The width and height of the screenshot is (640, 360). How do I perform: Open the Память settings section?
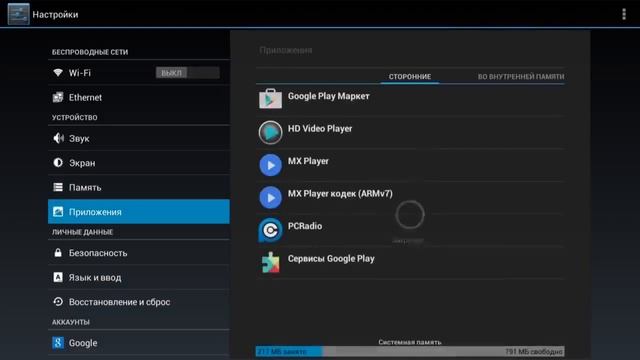(139, 187)
